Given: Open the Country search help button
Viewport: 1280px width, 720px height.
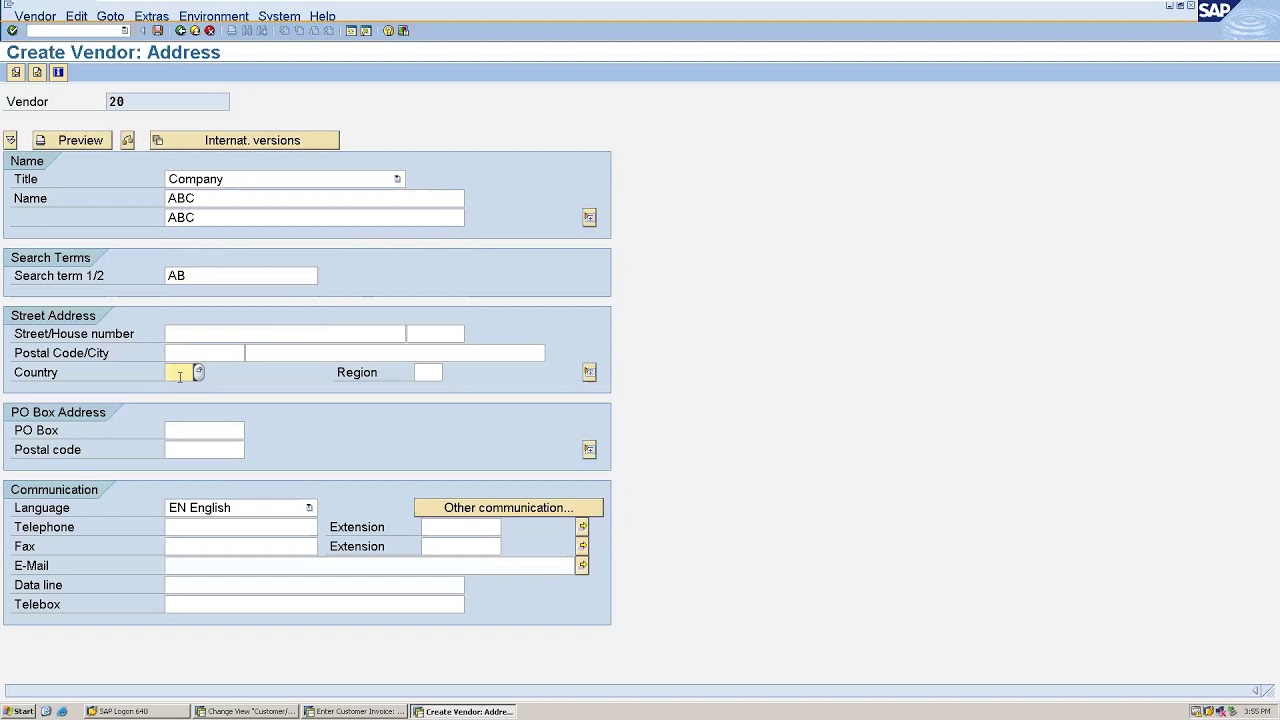Looking at the screenshot, I should (x=199, y=372).
